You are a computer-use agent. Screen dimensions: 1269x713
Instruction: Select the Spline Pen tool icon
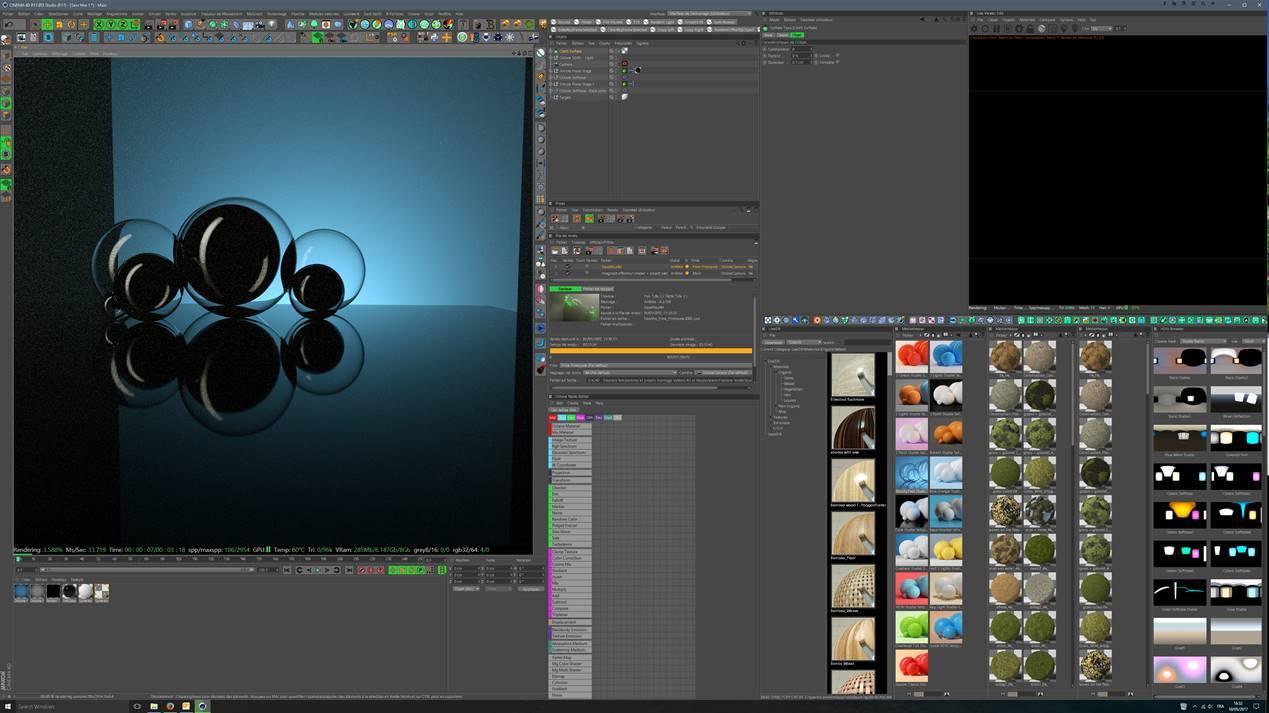pyautogui.click(x=200, y=25)
